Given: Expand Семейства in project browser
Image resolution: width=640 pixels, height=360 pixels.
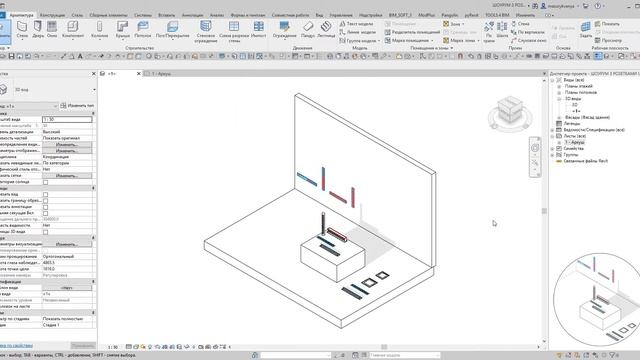Looking at the screenshot, I should click(553, 149).
